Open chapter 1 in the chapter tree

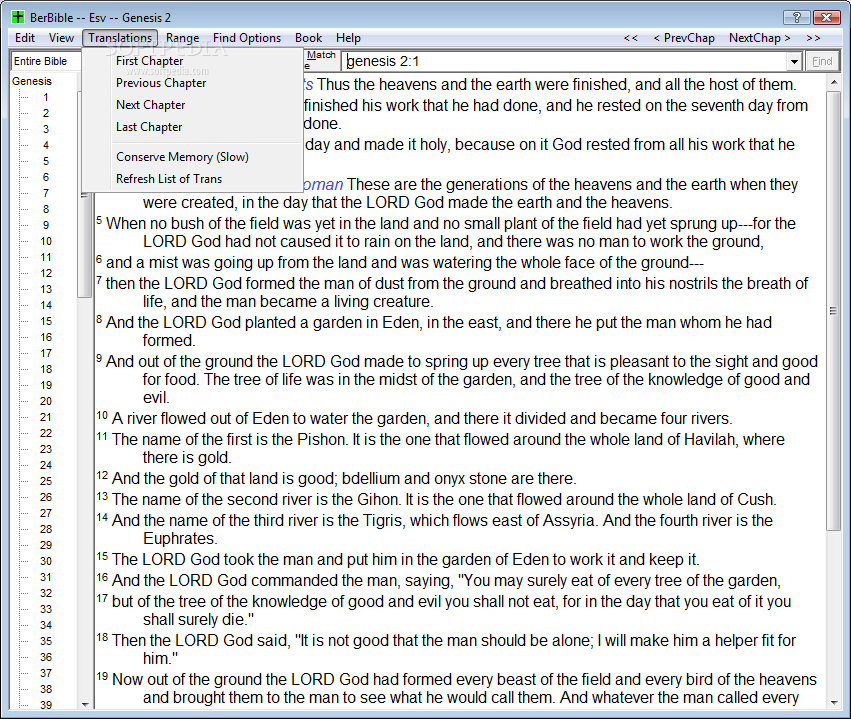click(x=46, y=97)
